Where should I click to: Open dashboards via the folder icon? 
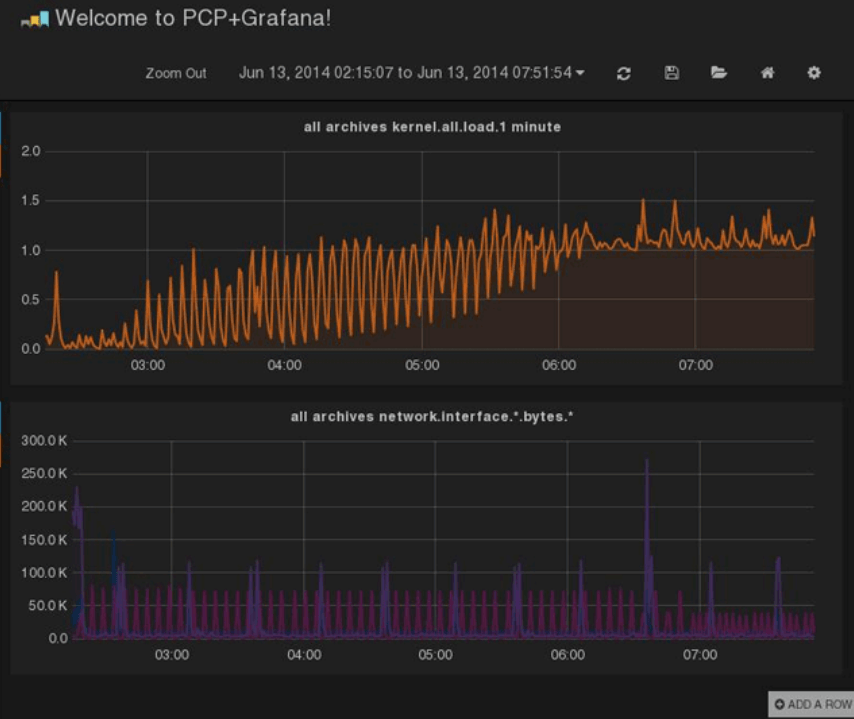click(719, 72)
